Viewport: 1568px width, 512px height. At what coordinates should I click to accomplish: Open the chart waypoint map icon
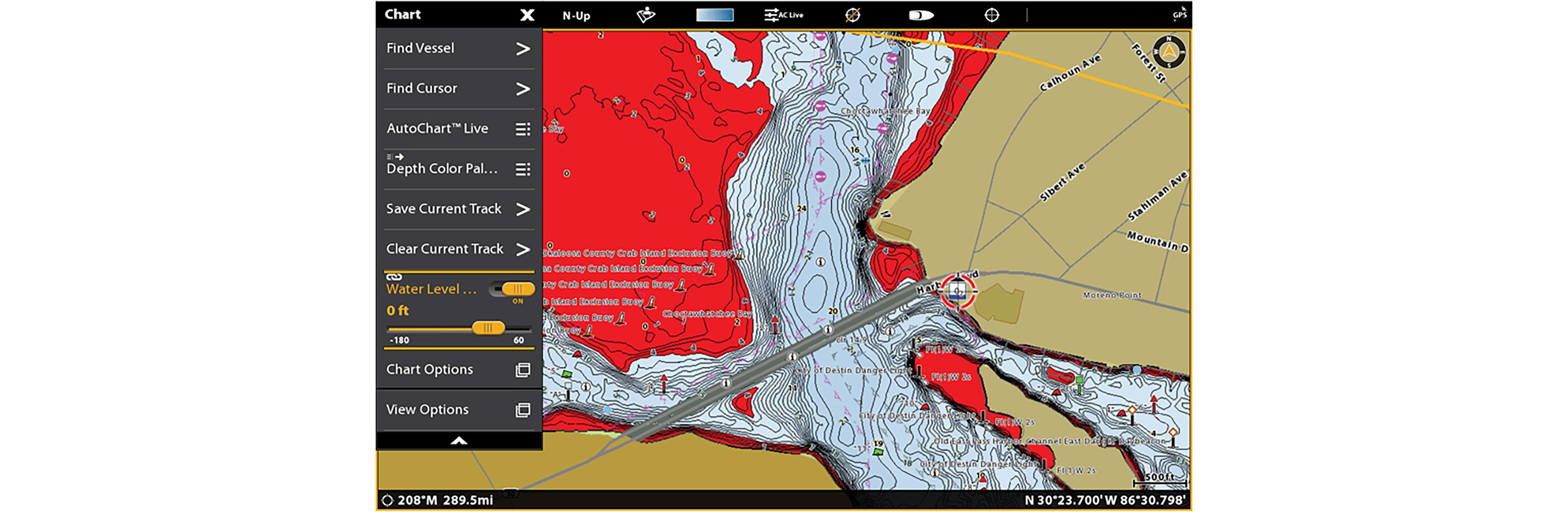(646, 15)
